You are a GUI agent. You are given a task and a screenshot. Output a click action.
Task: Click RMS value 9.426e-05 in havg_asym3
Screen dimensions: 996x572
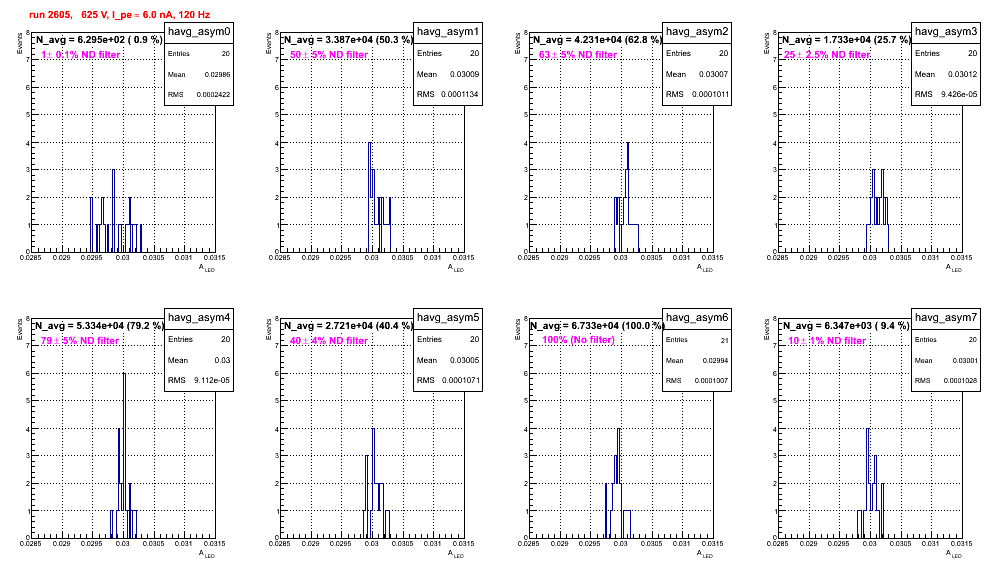click(959, 95)
